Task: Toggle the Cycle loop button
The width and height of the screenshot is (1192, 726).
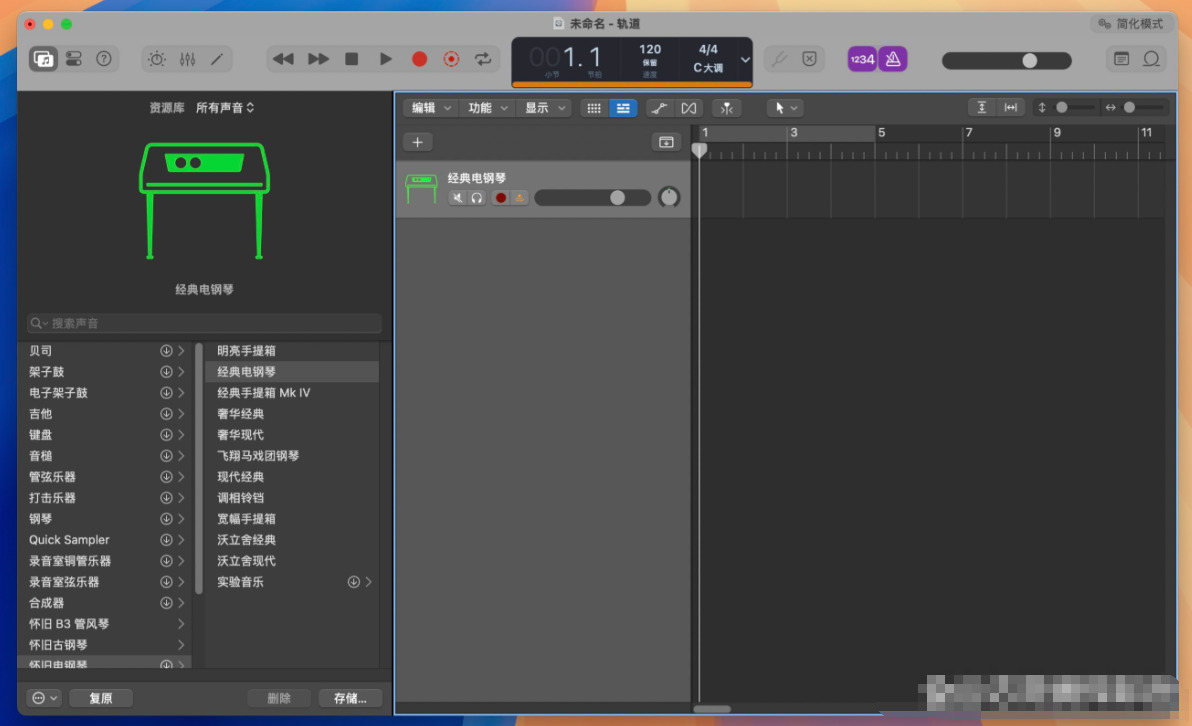Action: 483,59
